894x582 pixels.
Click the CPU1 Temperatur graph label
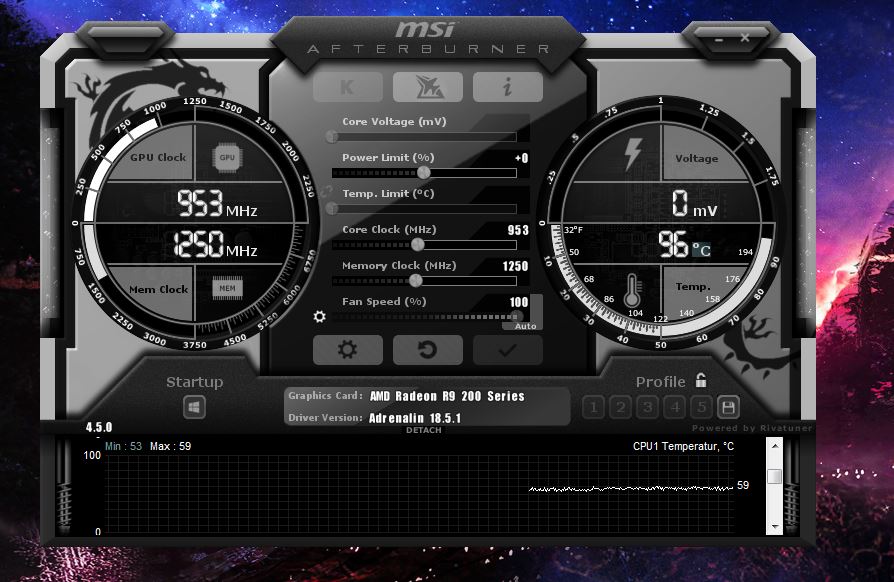click(684, 446)
